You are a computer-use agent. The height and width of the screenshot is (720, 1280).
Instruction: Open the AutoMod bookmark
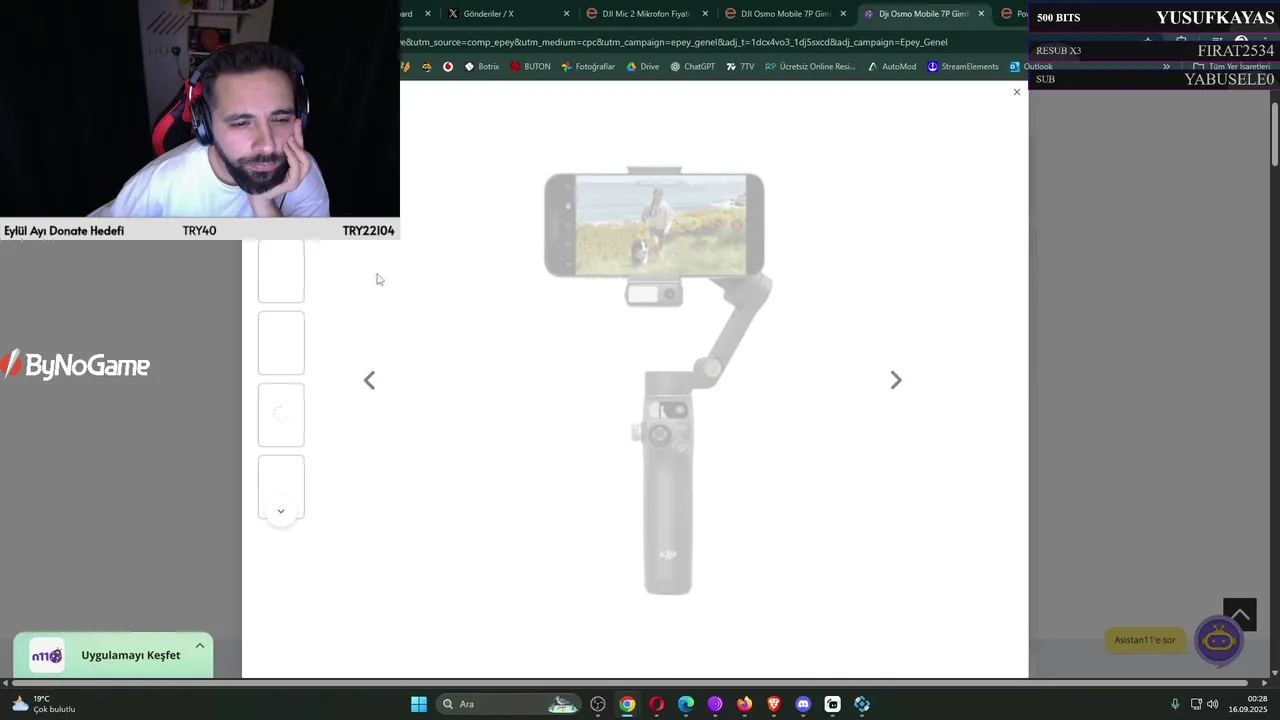tap(891, 67)
